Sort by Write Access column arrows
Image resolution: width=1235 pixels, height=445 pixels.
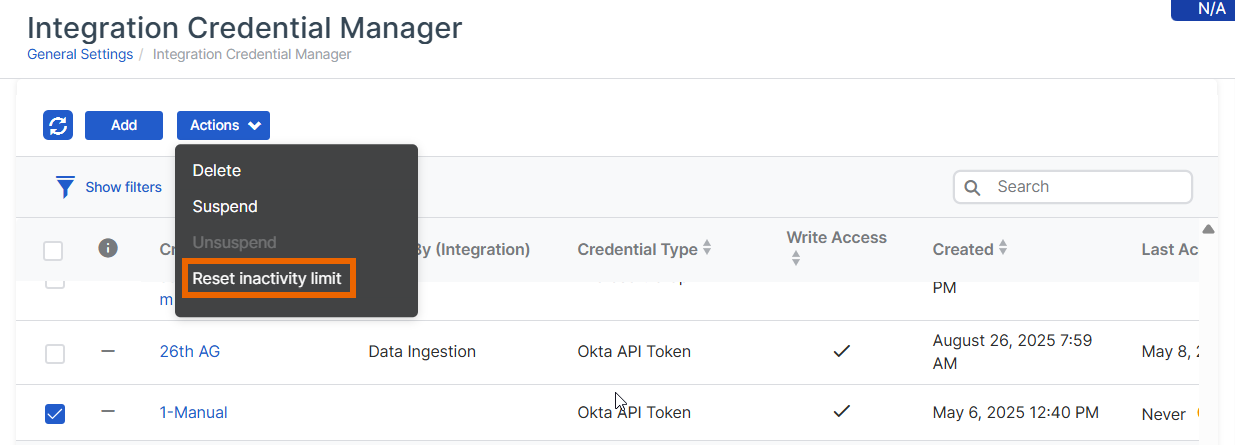point(796,258)
